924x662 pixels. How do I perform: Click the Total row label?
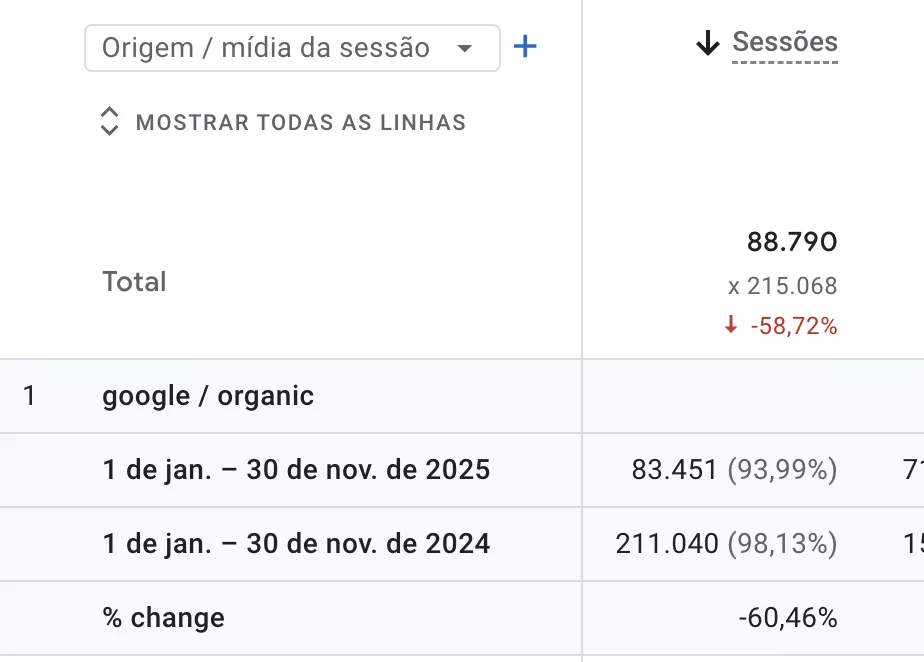[x=134, y=282]
